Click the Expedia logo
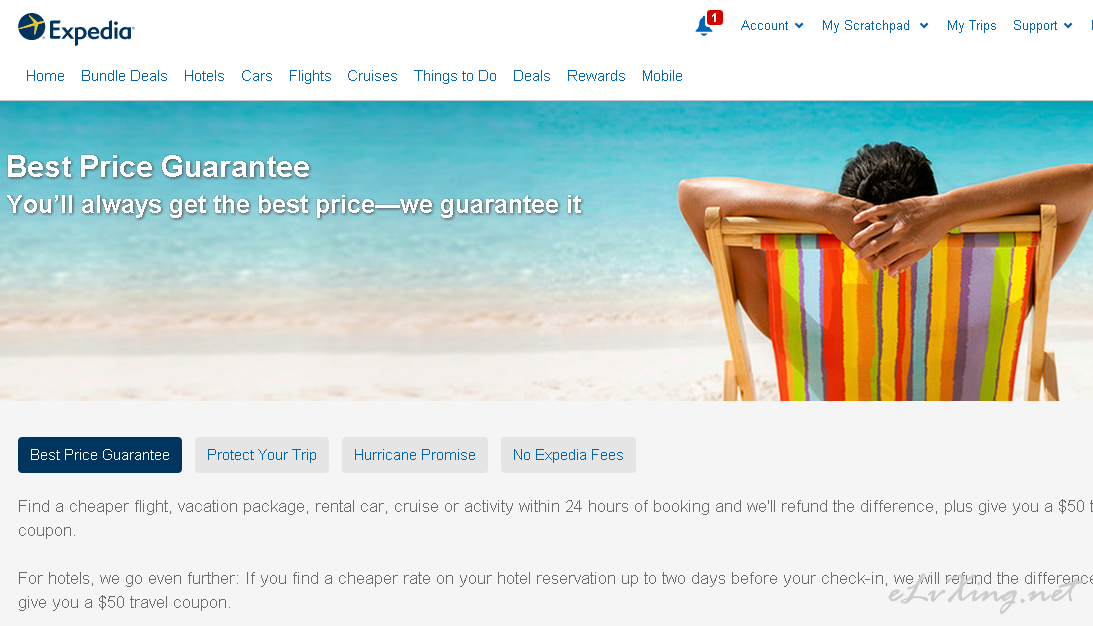This screenshot has width=1093, height=626. click(76, 29)
